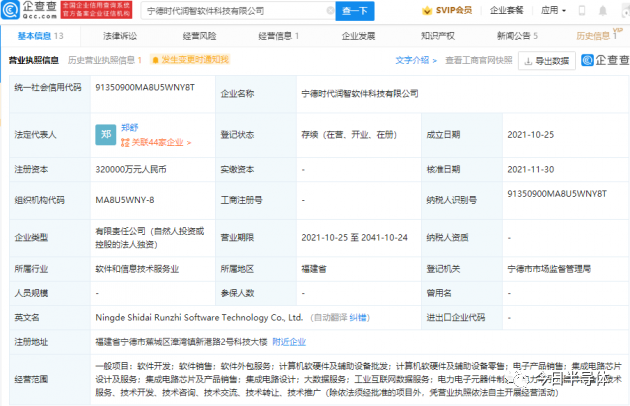Click company name 宁德时代润智软件科技有限公司 in table
Image resolution: width=630 pixels, height=406 pixels.
(x=360, y=94)
